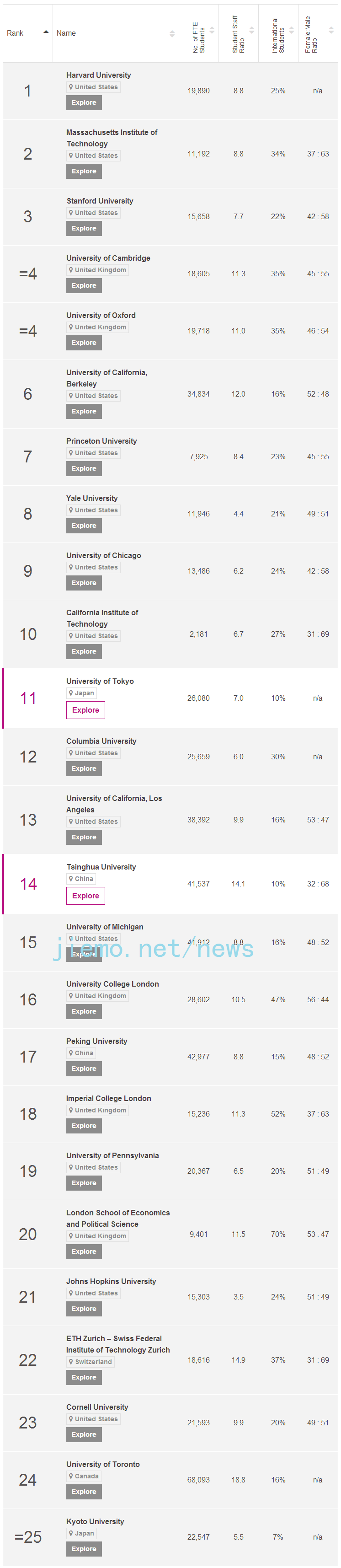Open Peking University link
Screen dimensions: 341x1568
96,1042
